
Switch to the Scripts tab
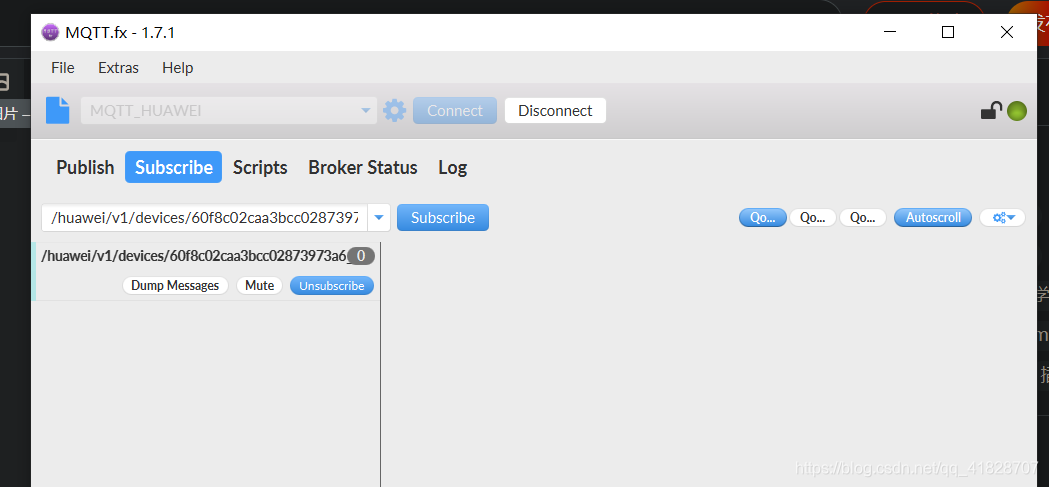(260, 167)
